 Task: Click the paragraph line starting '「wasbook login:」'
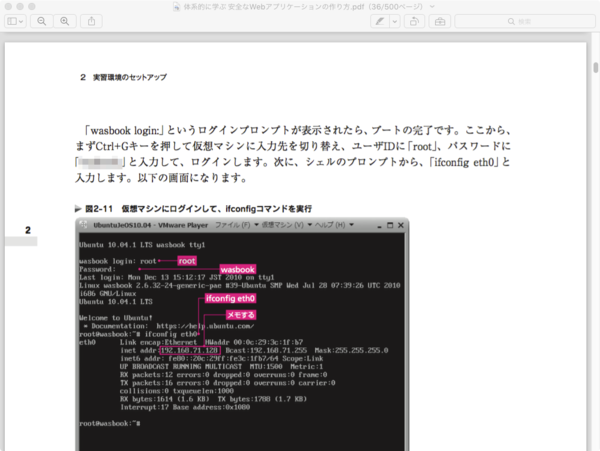click(x=297, y=130)
